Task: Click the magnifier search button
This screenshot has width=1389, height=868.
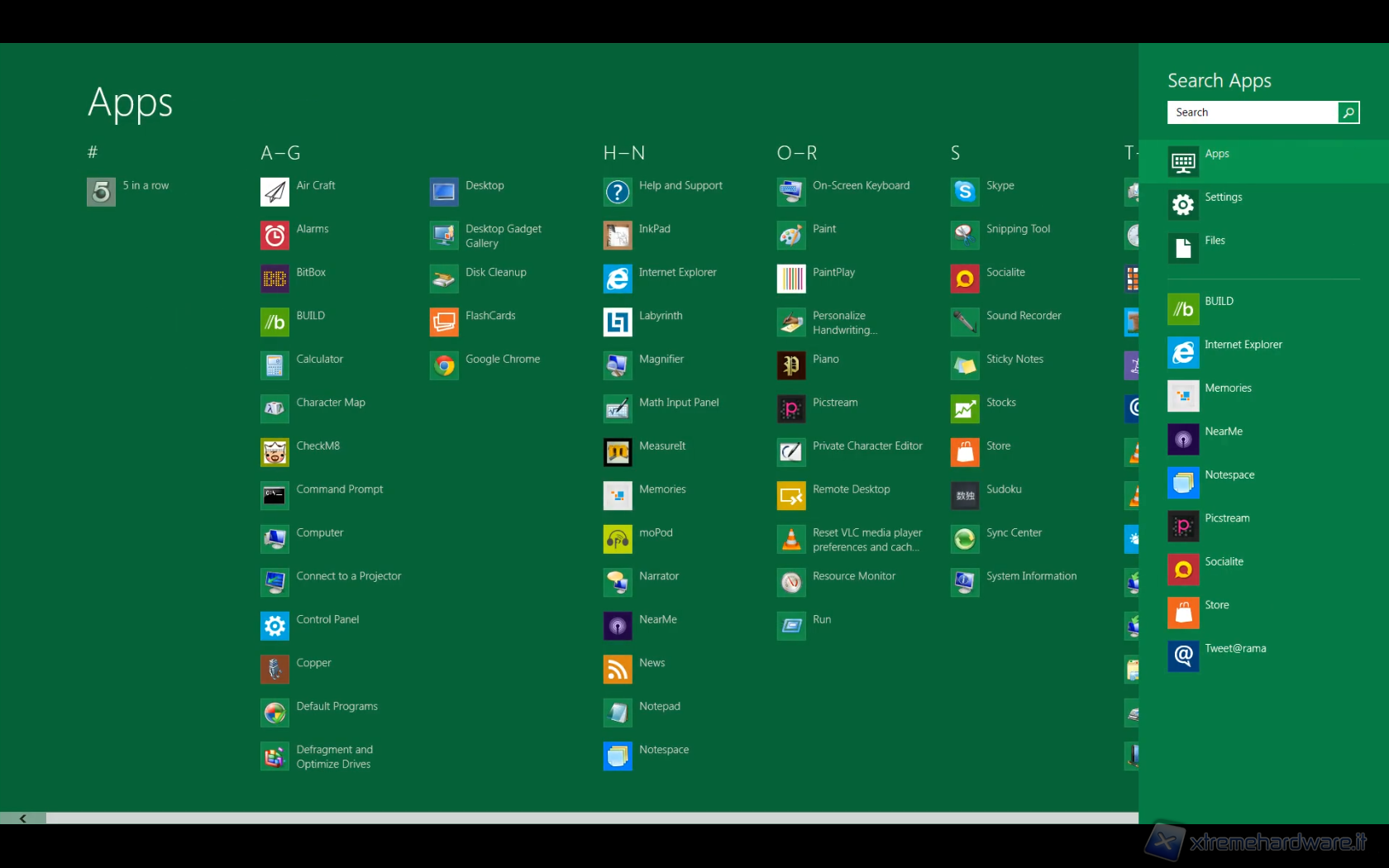Action: pyautogui.click(x=1348, y=112)
